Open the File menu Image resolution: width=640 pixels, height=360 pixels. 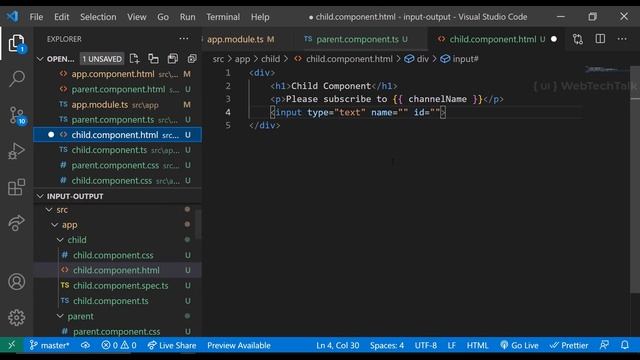pyautogui.click(x=36, y=17)
